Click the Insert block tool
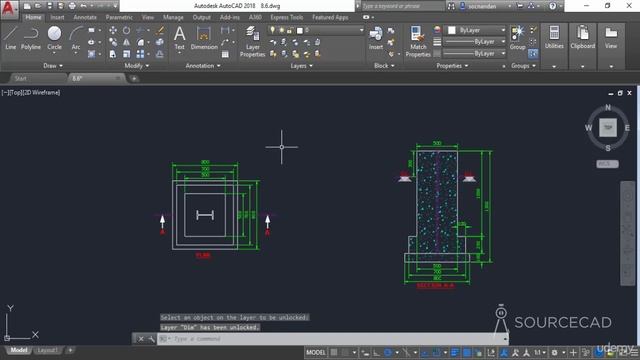The height and width of the screenshot is (360, 640). (x=376, y=38)
